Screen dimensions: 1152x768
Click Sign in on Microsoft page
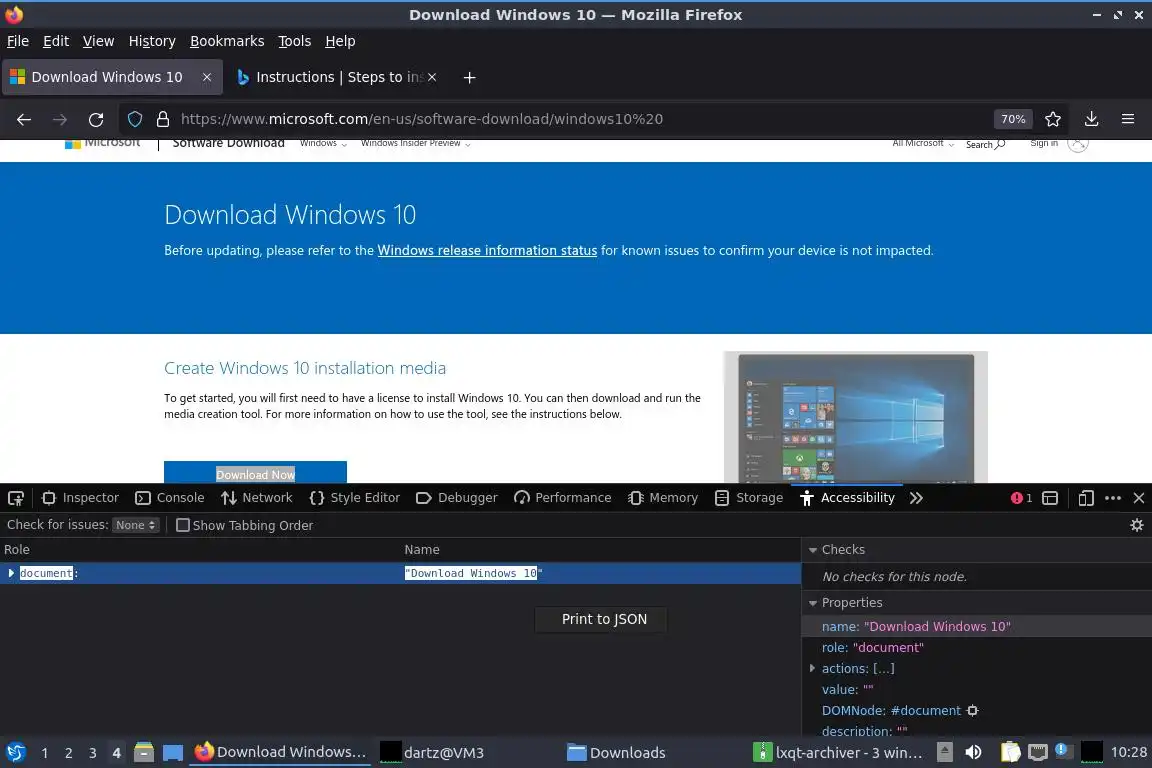pos(1044,143)
